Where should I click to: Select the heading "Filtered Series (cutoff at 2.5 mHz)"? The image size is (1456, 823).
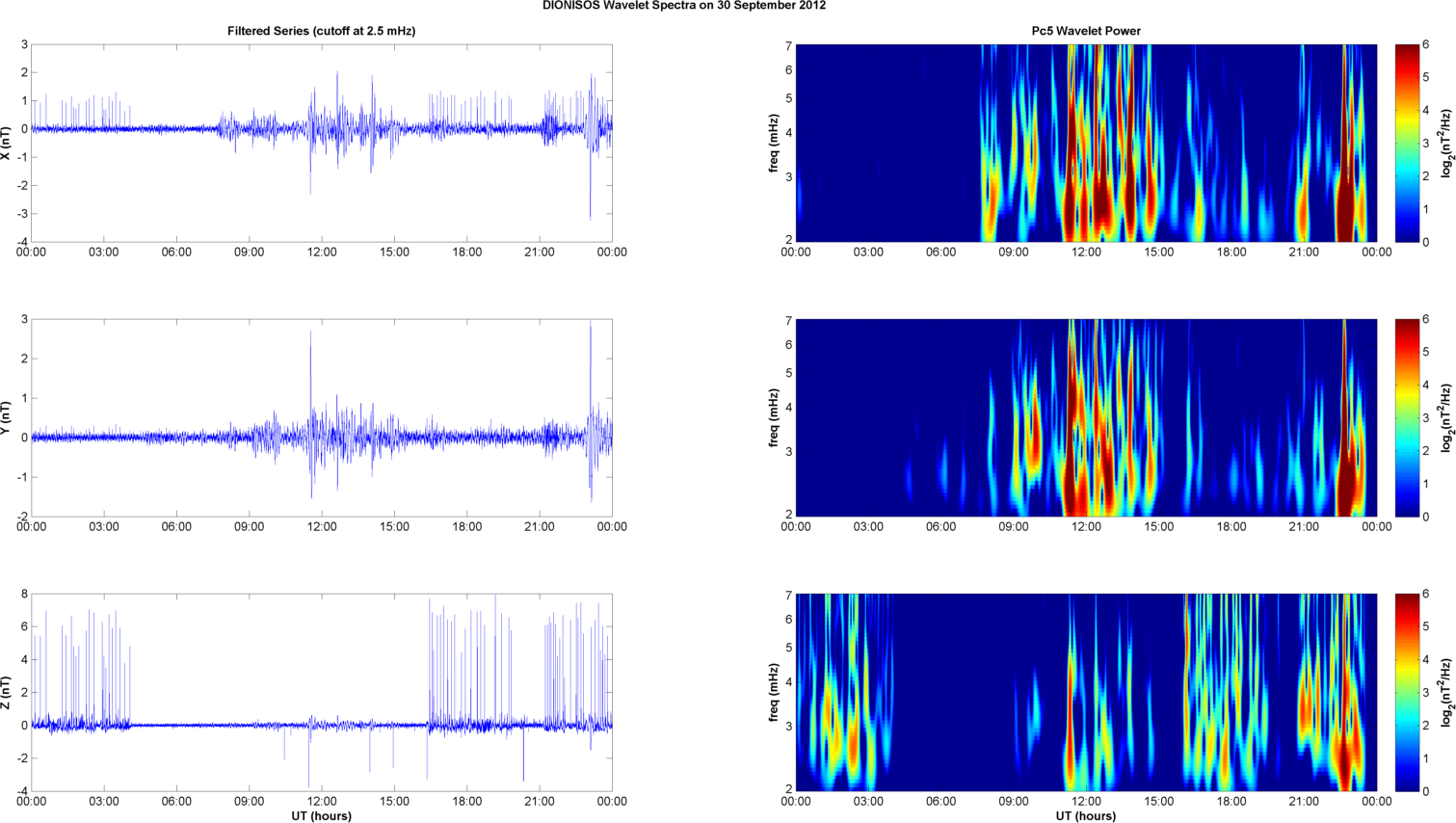[321, 31]
